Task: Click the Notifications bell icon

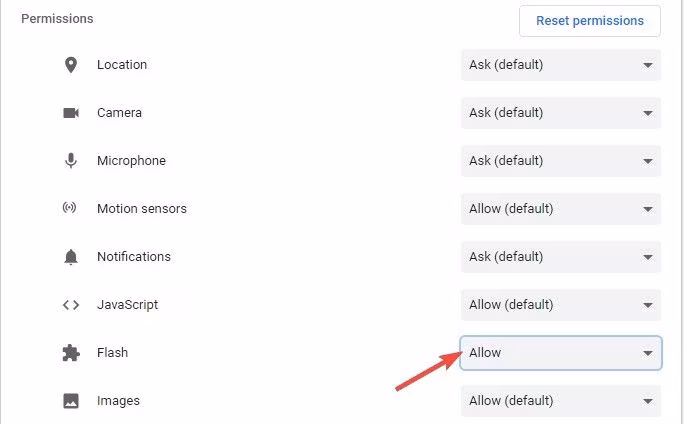Action: click(x=70, y=257)
